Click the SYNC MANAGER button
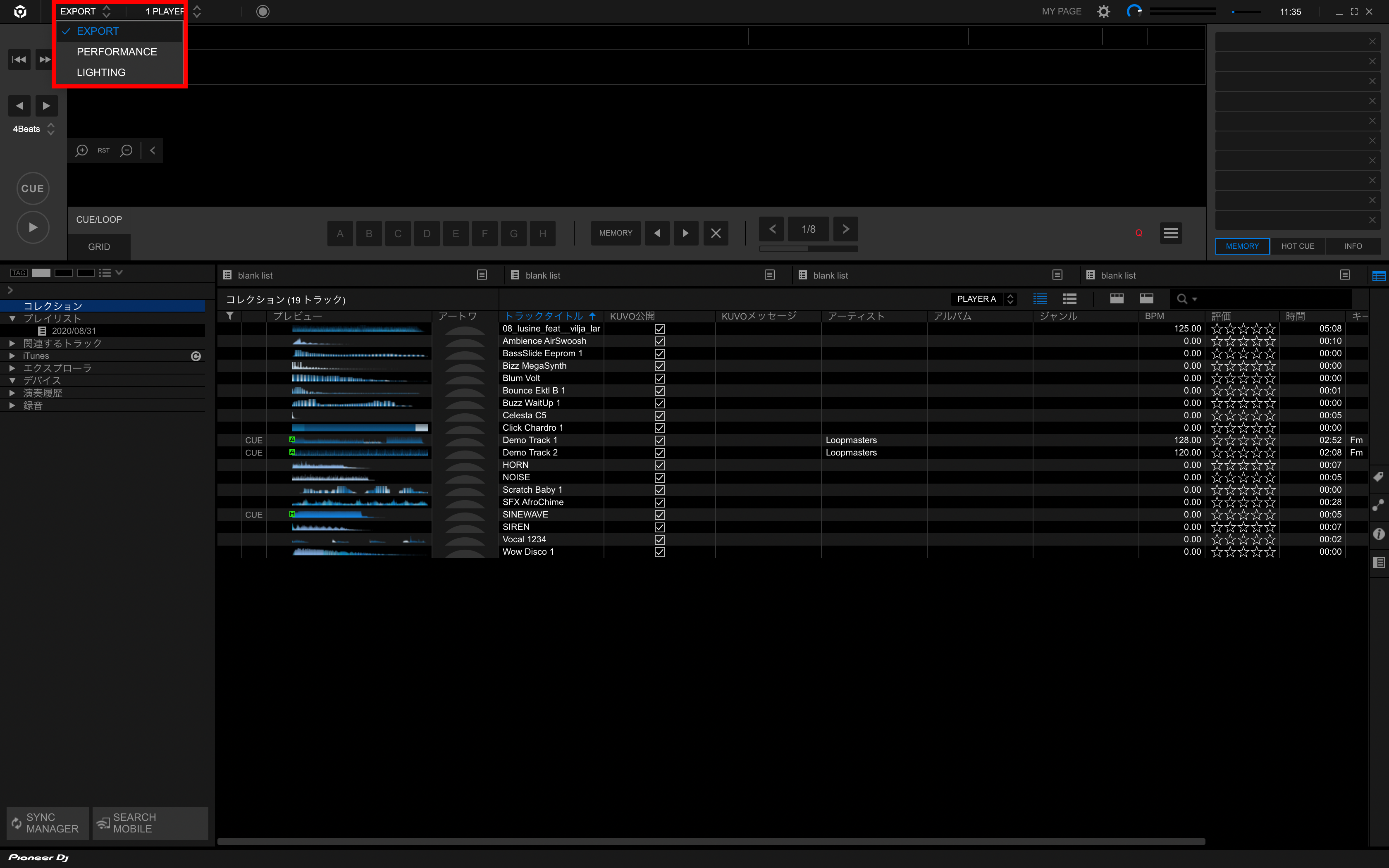 click(48, 823)
